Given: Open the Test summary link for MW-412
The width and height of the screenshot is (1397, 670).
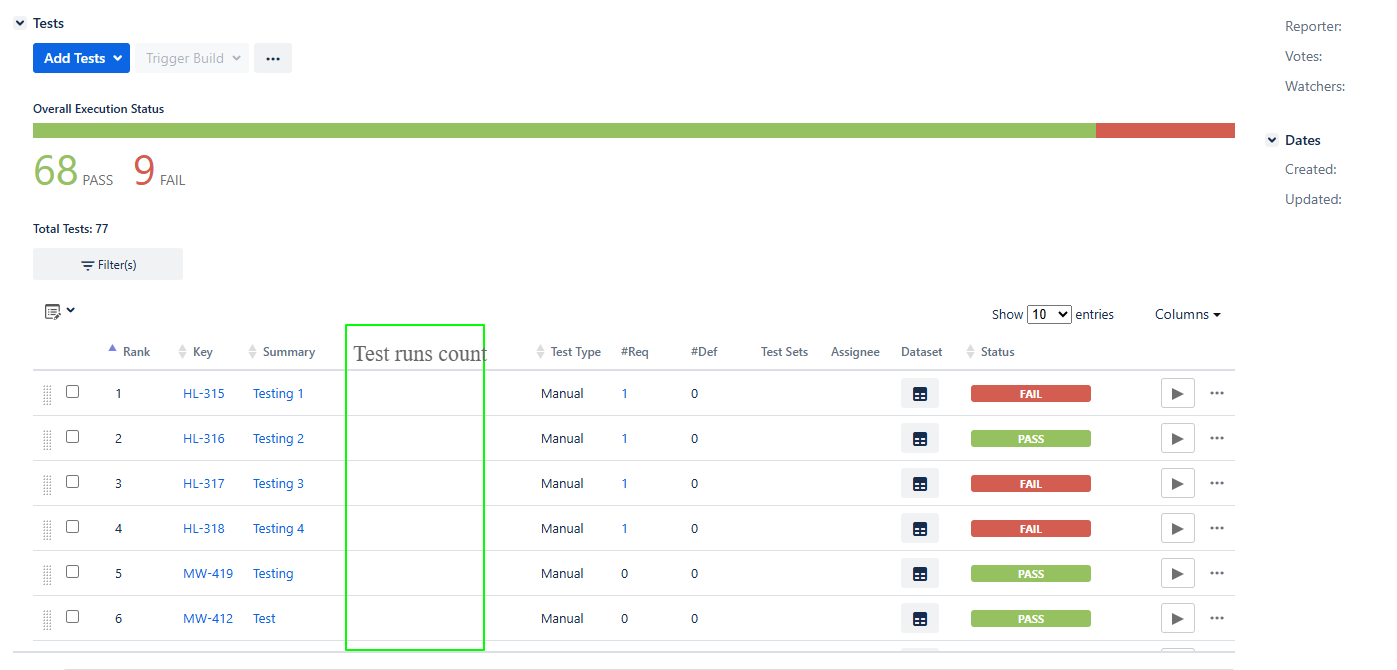Looking at the screenshot, I should click(x=264, y=619).
